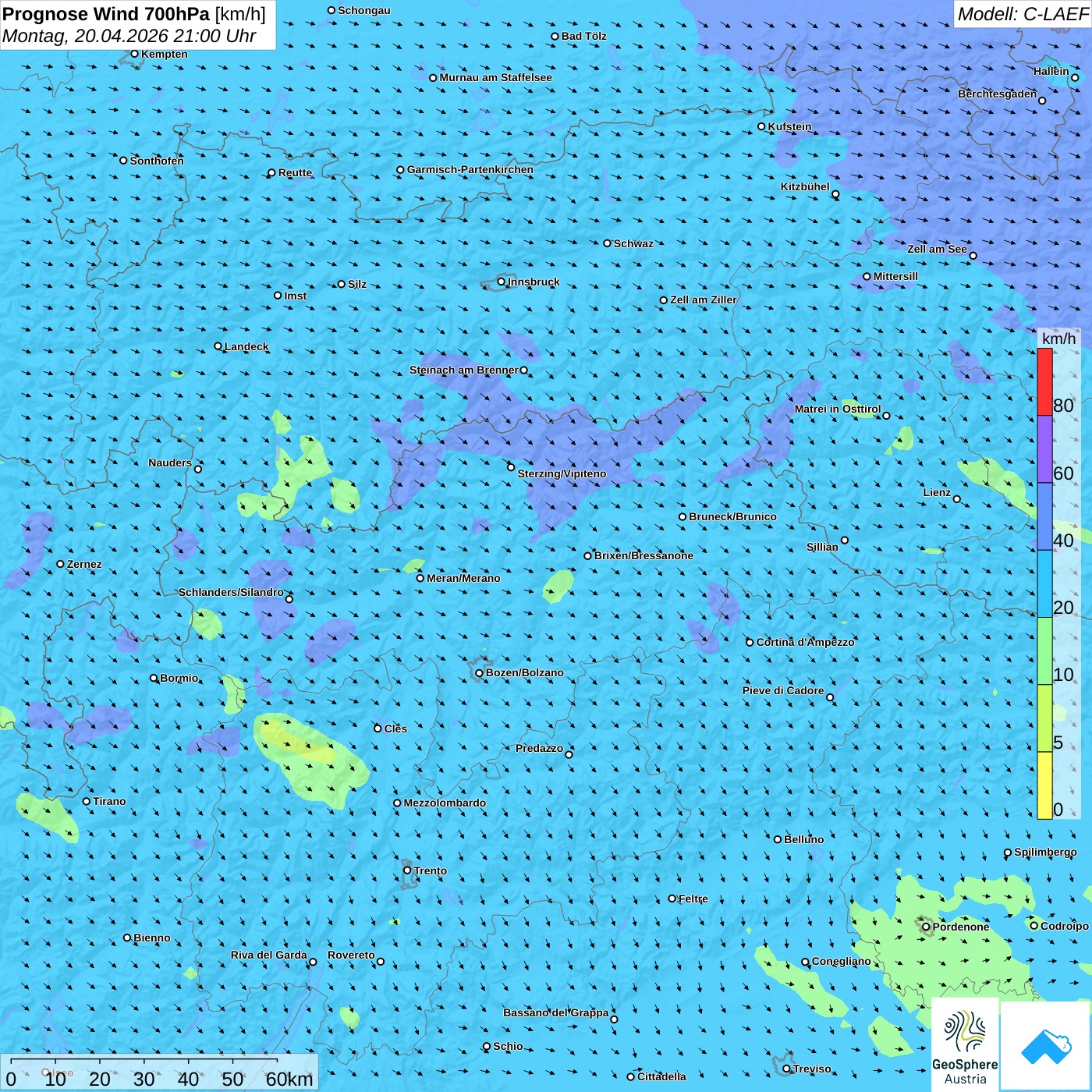Click the Bad Tölz location dot
The image size is (1092, 1092).
point(555,36)
